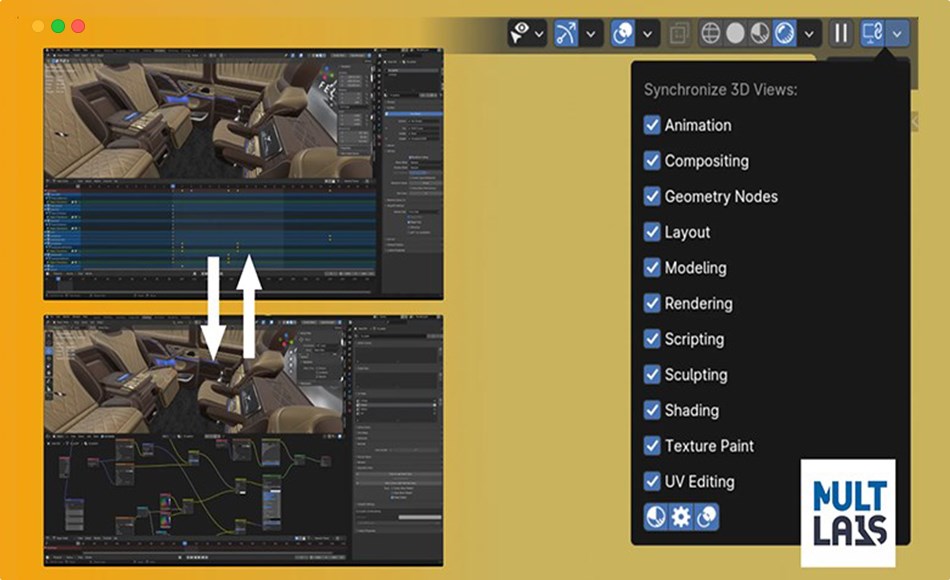Click the pointer selection tool icon

[x=522, y=31]
